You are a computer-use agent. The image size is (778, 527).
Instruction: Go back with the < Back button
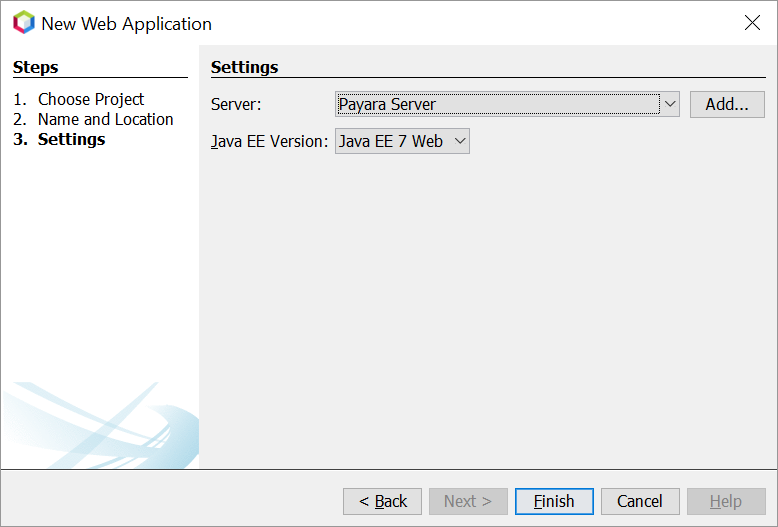point(382,501)
